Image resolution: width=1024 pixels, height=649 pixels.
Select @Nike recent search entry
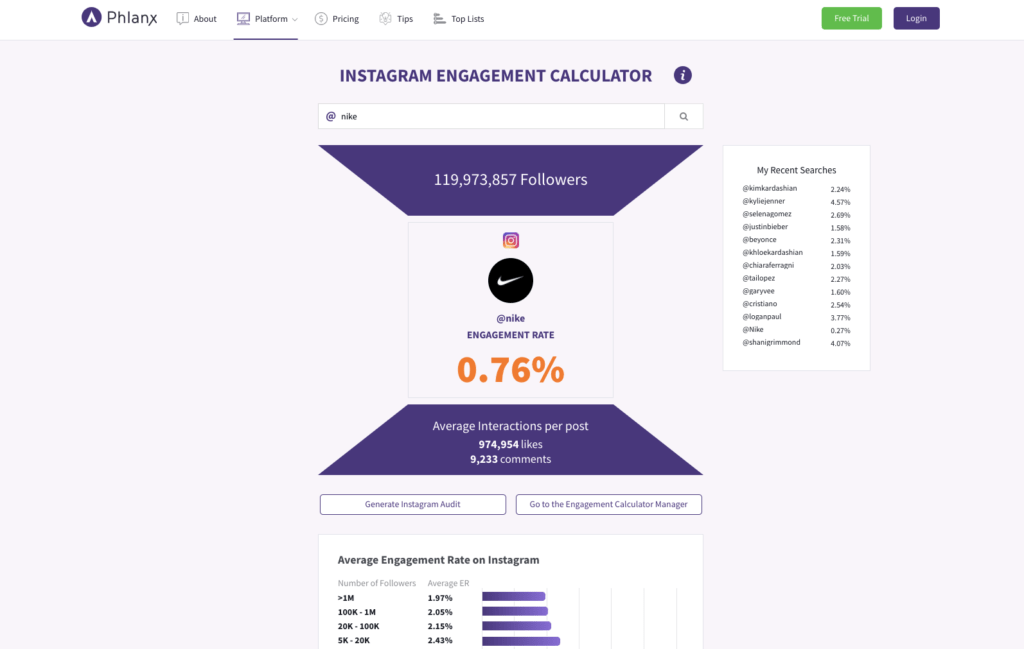pyautogui.click(x=752, y=329)
